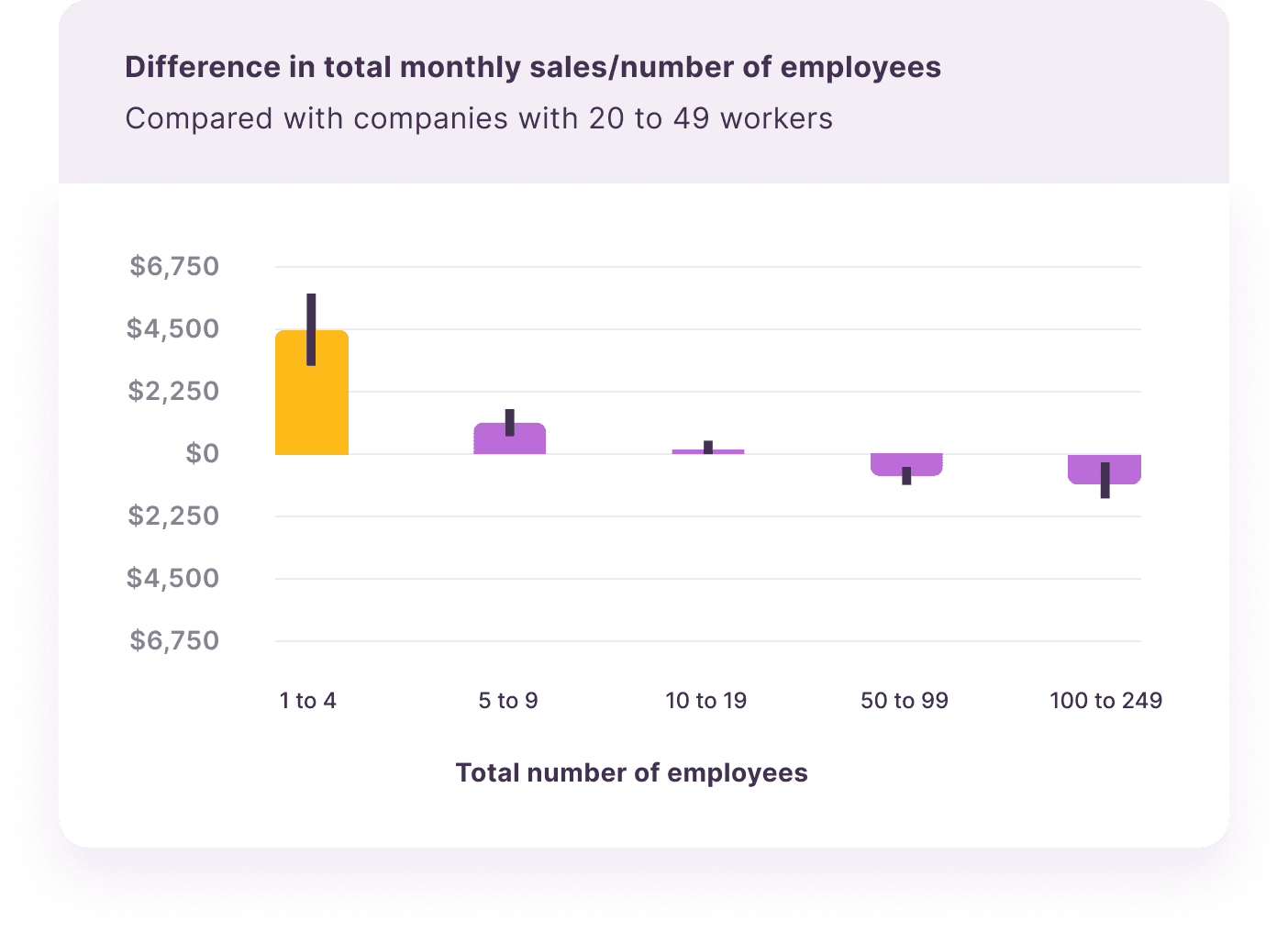The image size is (1288, 932).
Task: Click the '10 to 19' axis label
Action: coord(706,701)
